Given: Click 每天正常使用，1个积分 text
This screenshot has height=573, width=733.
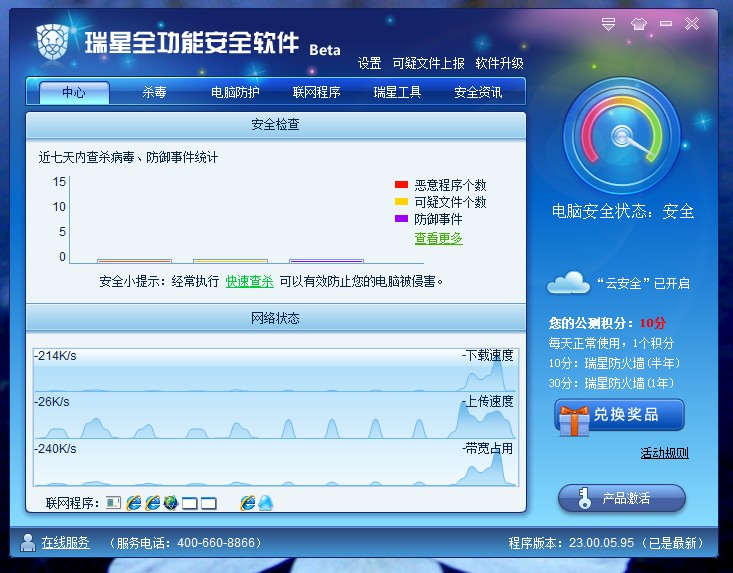Looking at the screenshot, I should click(x=611, y=344).
